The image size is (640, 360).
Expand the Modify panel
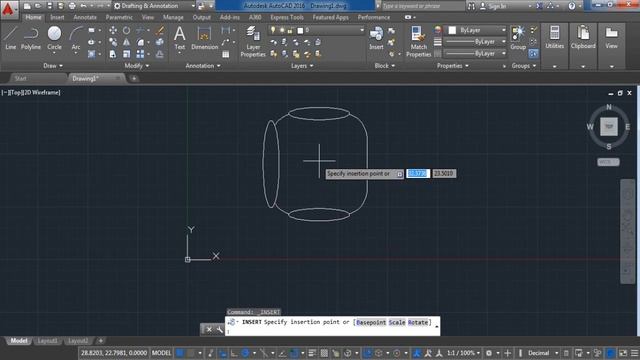136,66
